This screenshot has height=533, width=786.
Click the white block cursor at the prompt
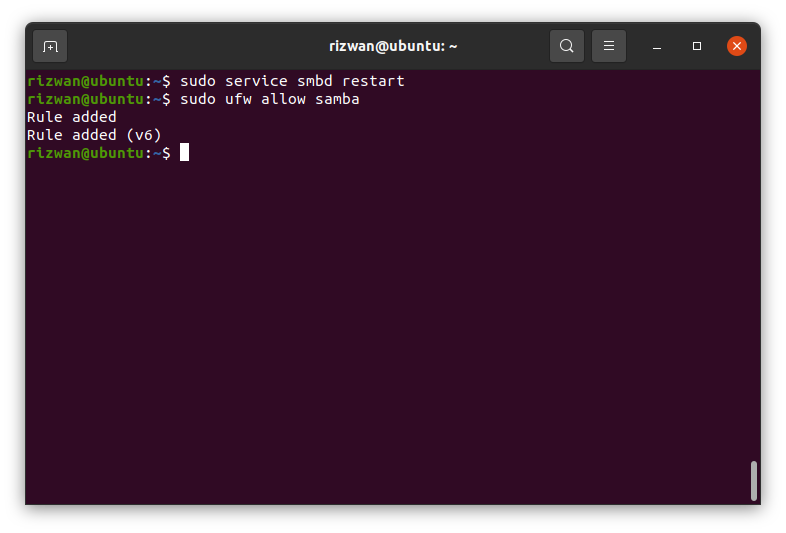[184, 152]
